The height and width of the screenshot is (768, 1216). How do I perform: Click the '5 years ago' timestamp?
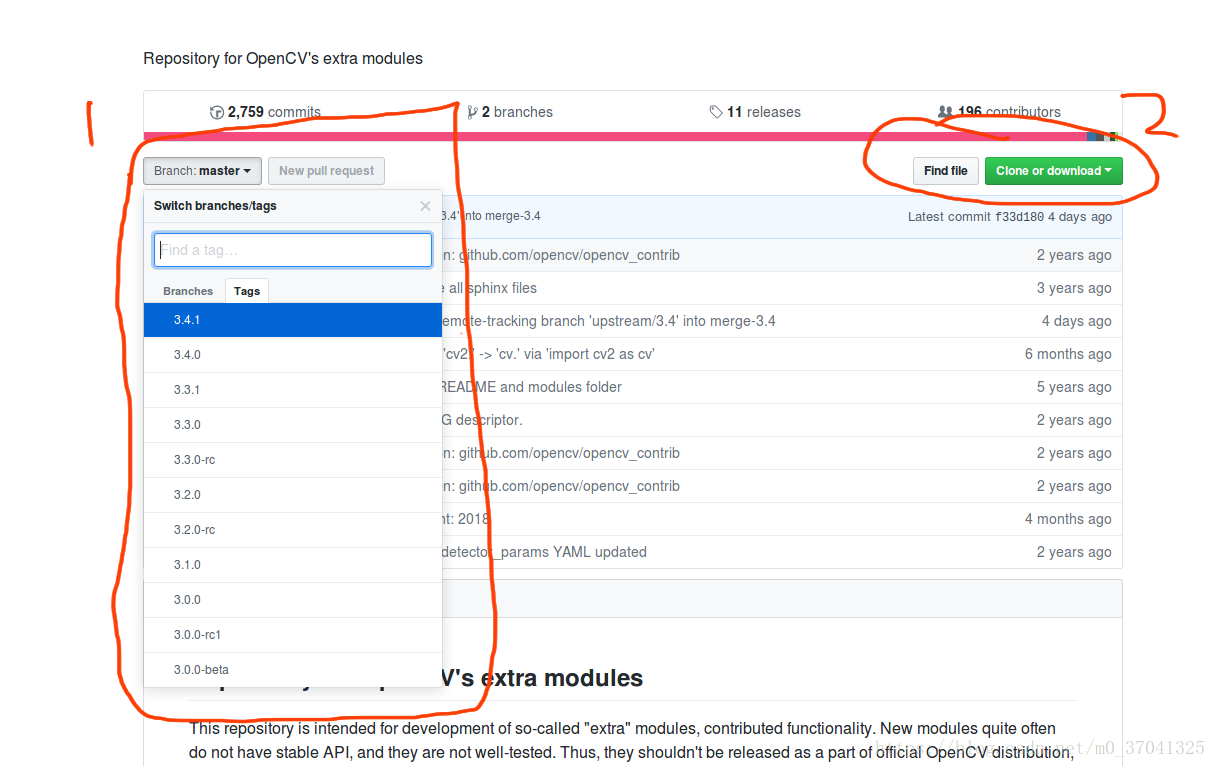pos(1074,387)
